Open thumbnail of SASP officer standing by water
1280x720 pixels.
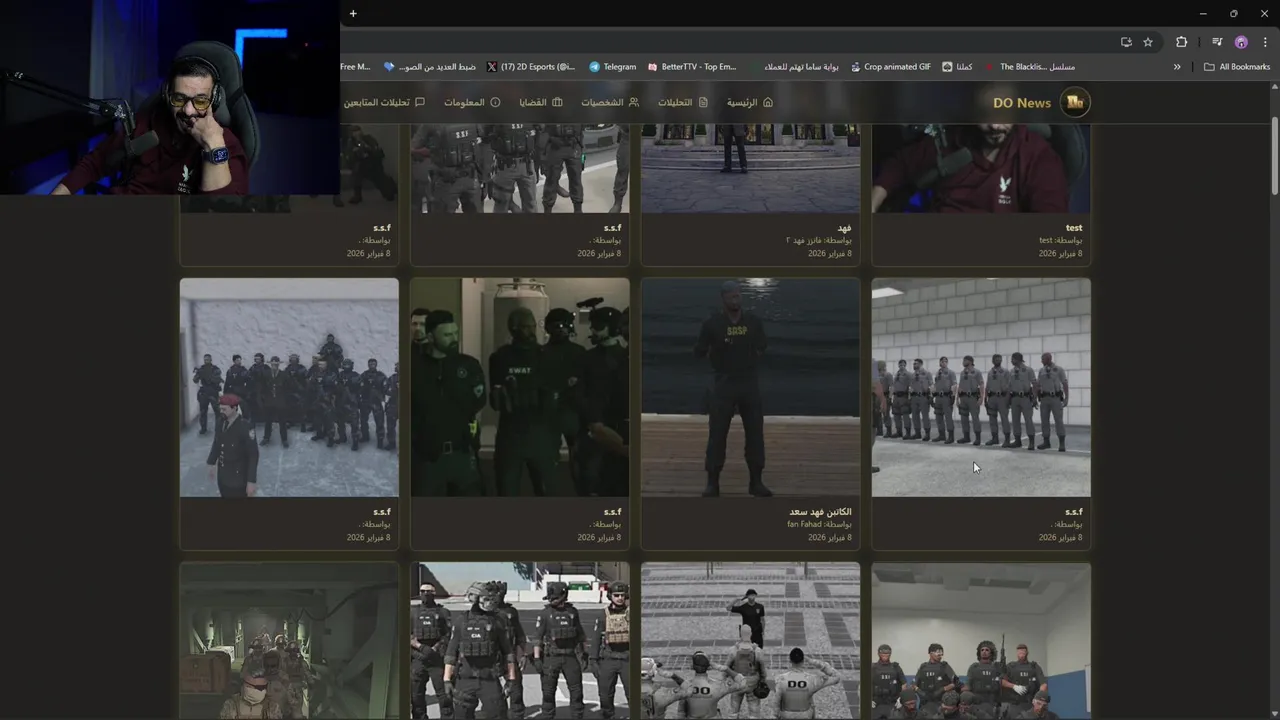pyautogui.click(x=750, y=387)
